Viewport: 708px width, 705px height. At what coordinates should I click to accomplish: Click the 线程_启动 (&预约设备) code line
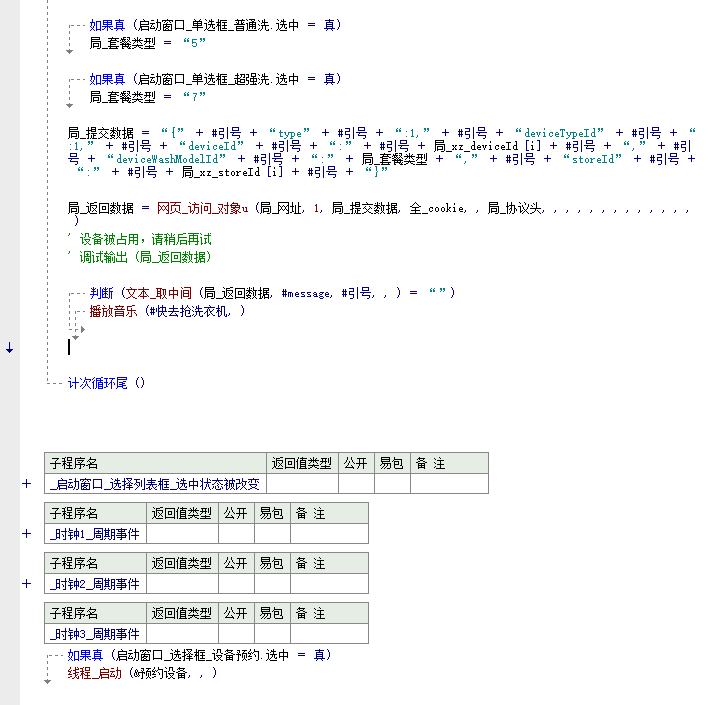coord(141,673)
